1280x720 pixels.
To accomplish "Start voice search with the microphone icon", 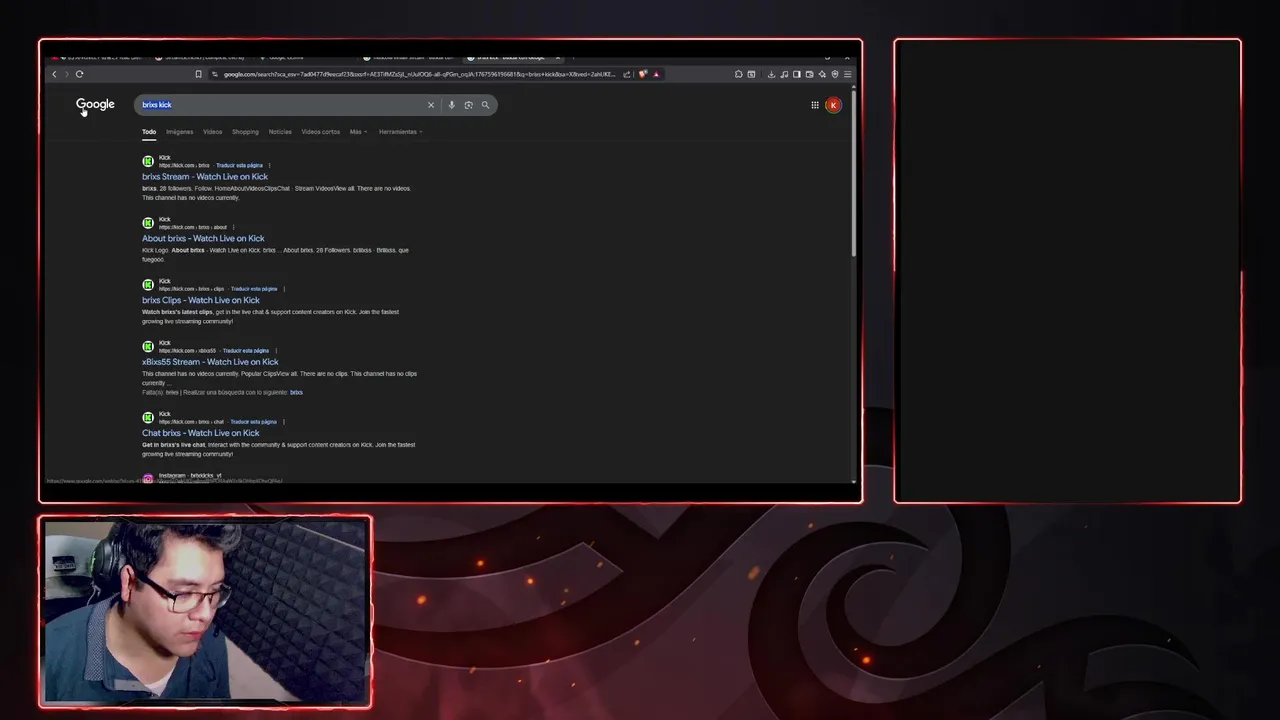I will (451, 105).
